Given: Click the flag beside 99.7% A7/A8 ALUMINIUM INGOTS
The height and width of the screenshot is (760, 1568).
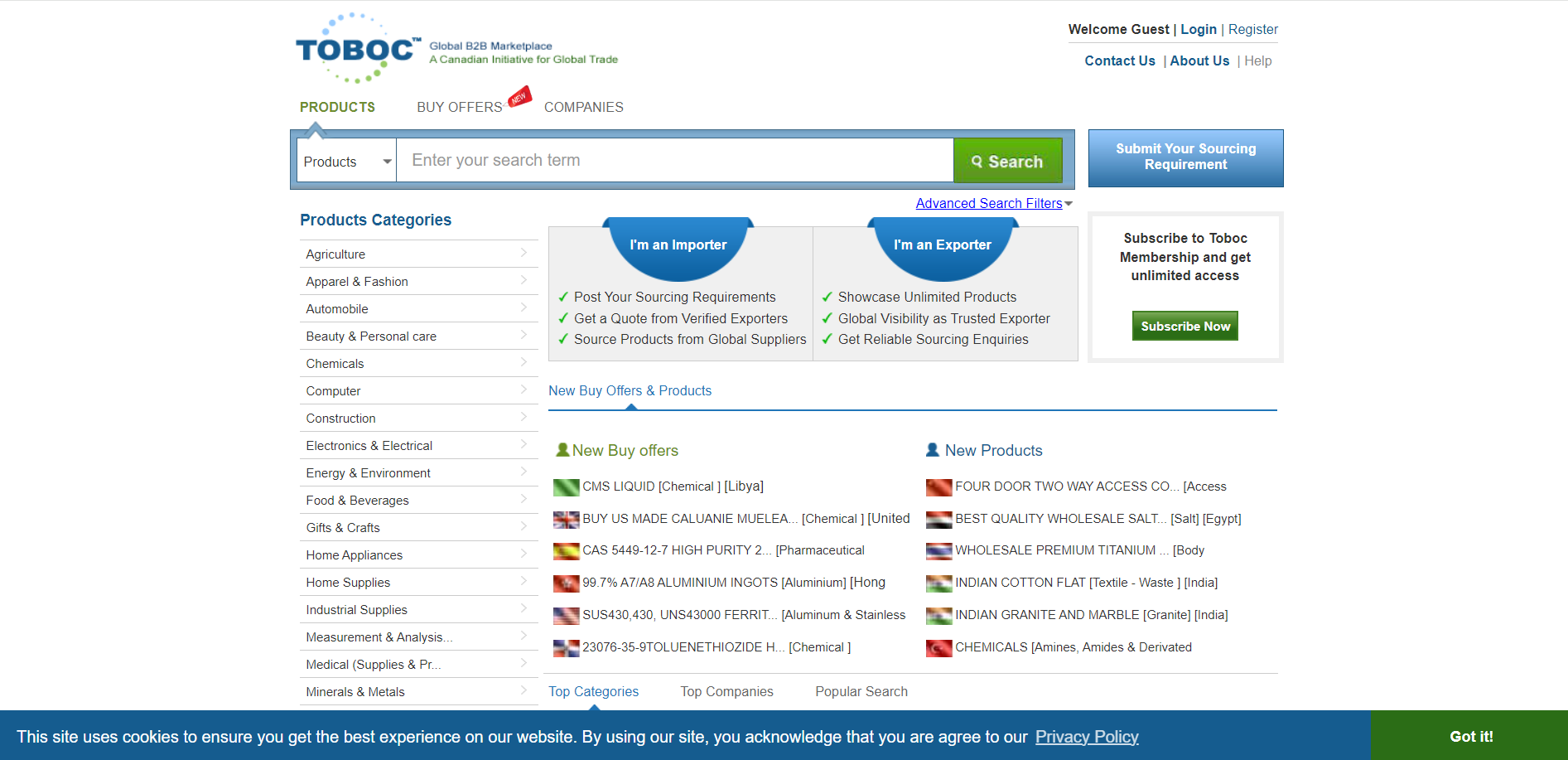Looking at the screenshot, I should (x=566, y=583).
